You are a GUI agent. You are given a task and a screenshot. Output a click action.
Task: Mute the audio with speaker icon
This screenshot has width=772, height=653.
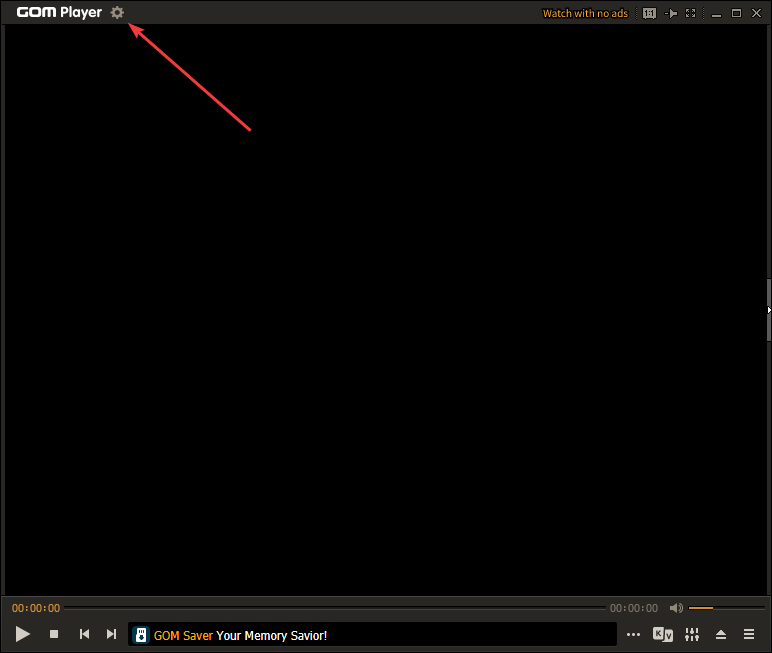(676, 608)
